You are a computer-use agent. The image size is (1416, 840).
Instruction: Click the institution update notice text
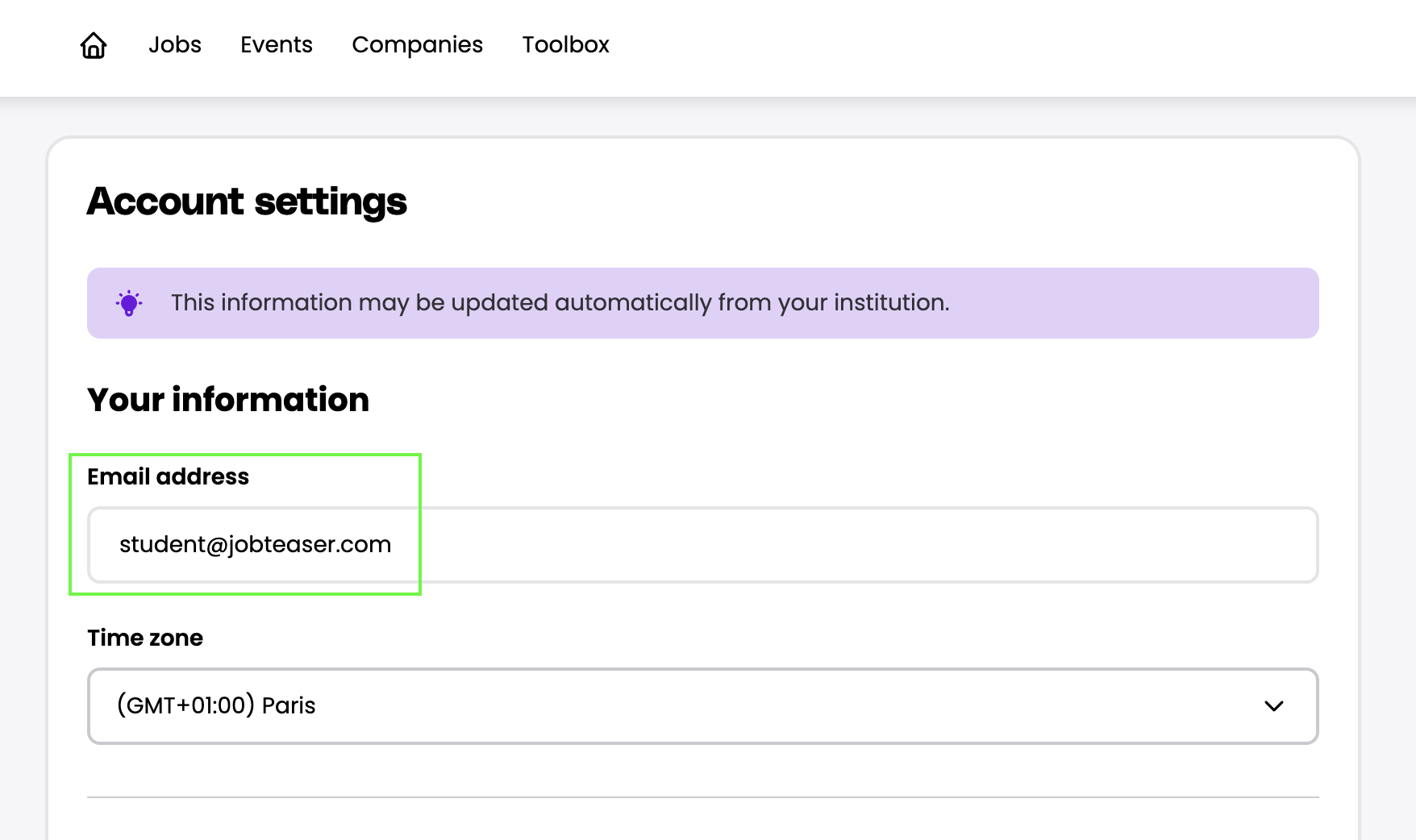(560, 303)
